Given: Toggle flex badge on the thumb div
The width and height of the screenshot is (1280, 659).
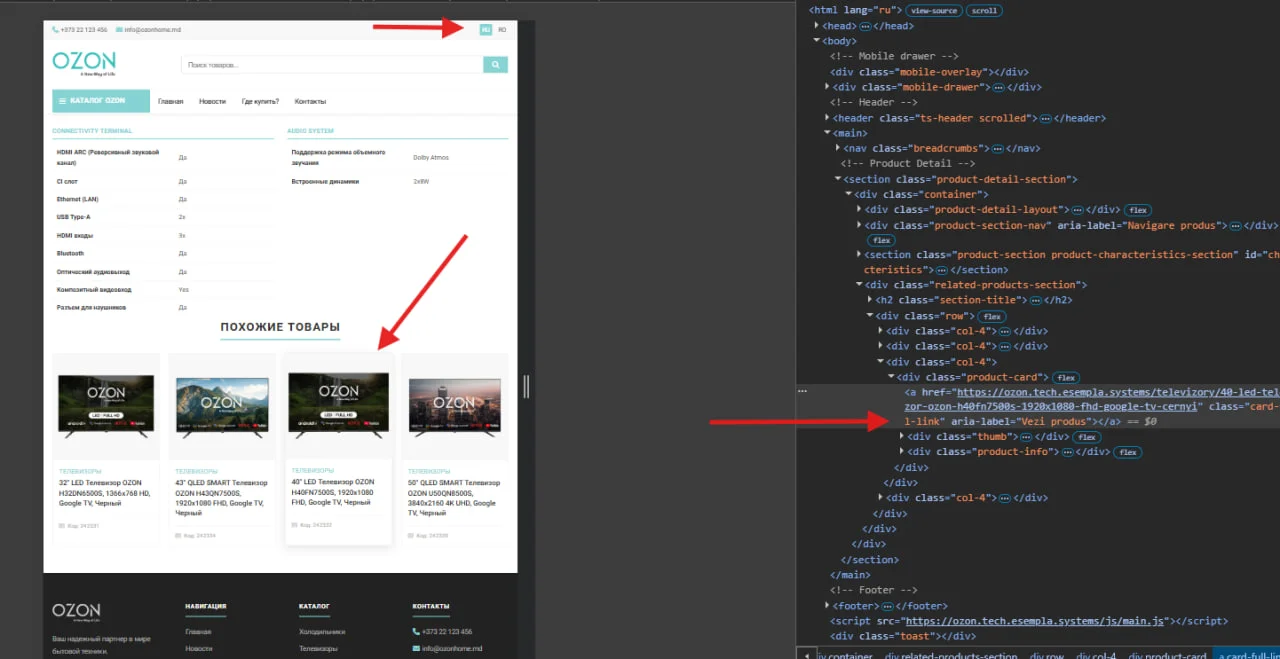Looking at the screenshot, I should [x=1087, y=437].
